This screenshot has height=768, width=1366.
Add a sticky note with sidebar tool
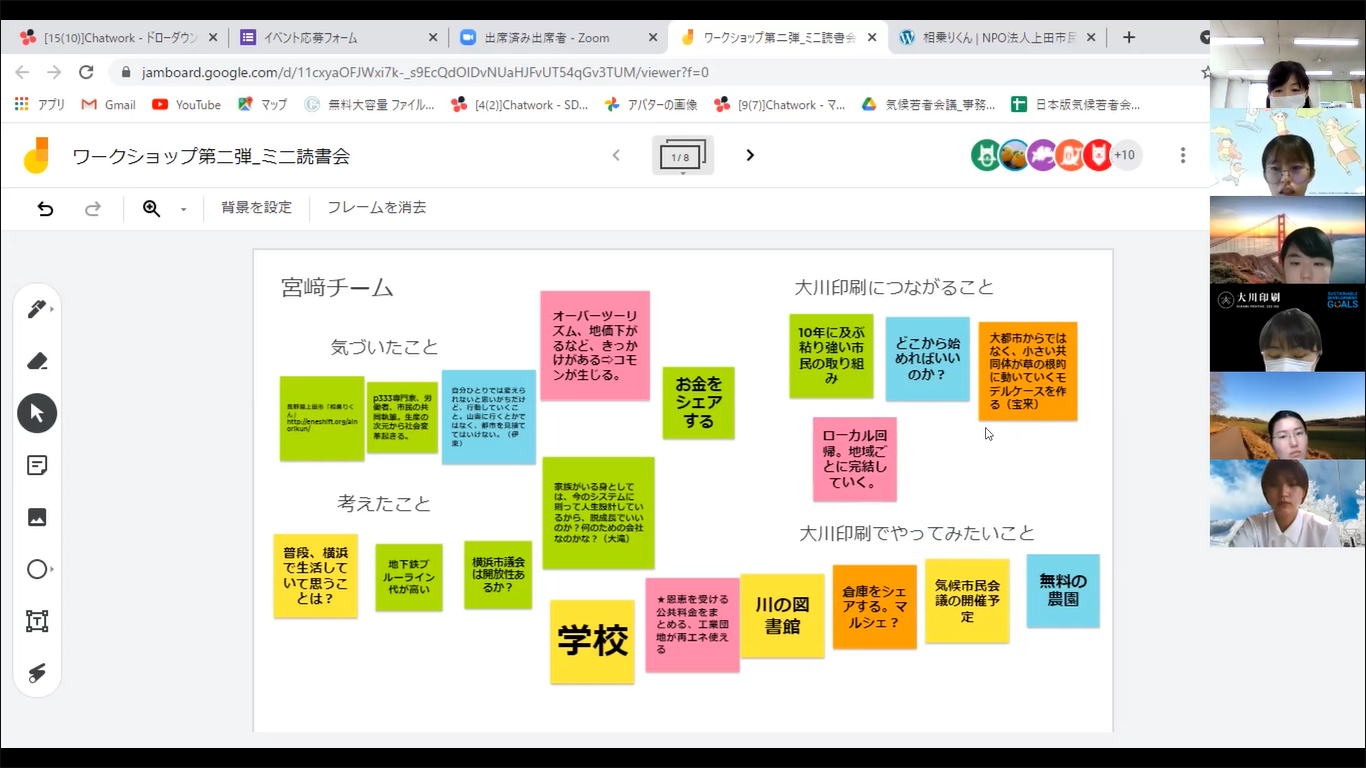37,465
